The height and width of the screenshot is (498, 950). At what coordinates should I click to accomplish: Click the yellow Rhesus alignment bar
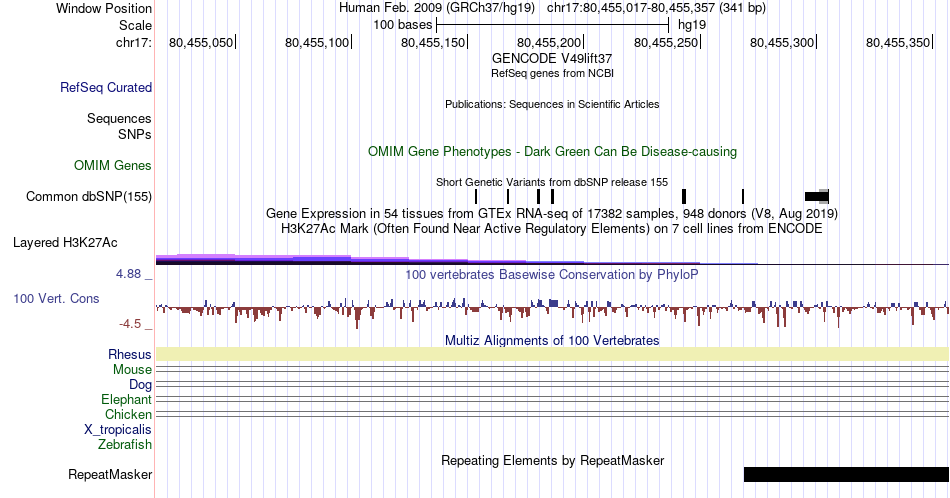click(552, 354)
